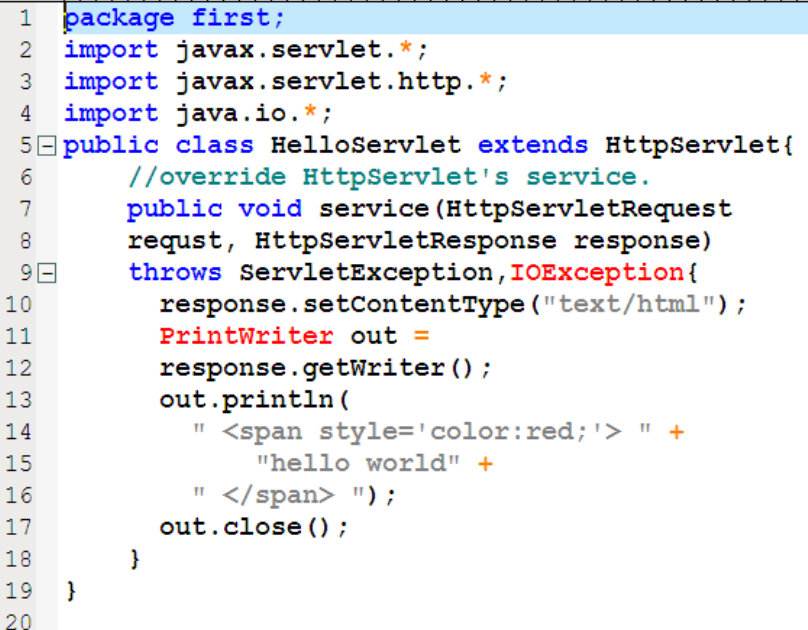Click the 'throws' keyword
Viewport: 808px width, 630px height.
pyautogui.click(x=175, y=273)
